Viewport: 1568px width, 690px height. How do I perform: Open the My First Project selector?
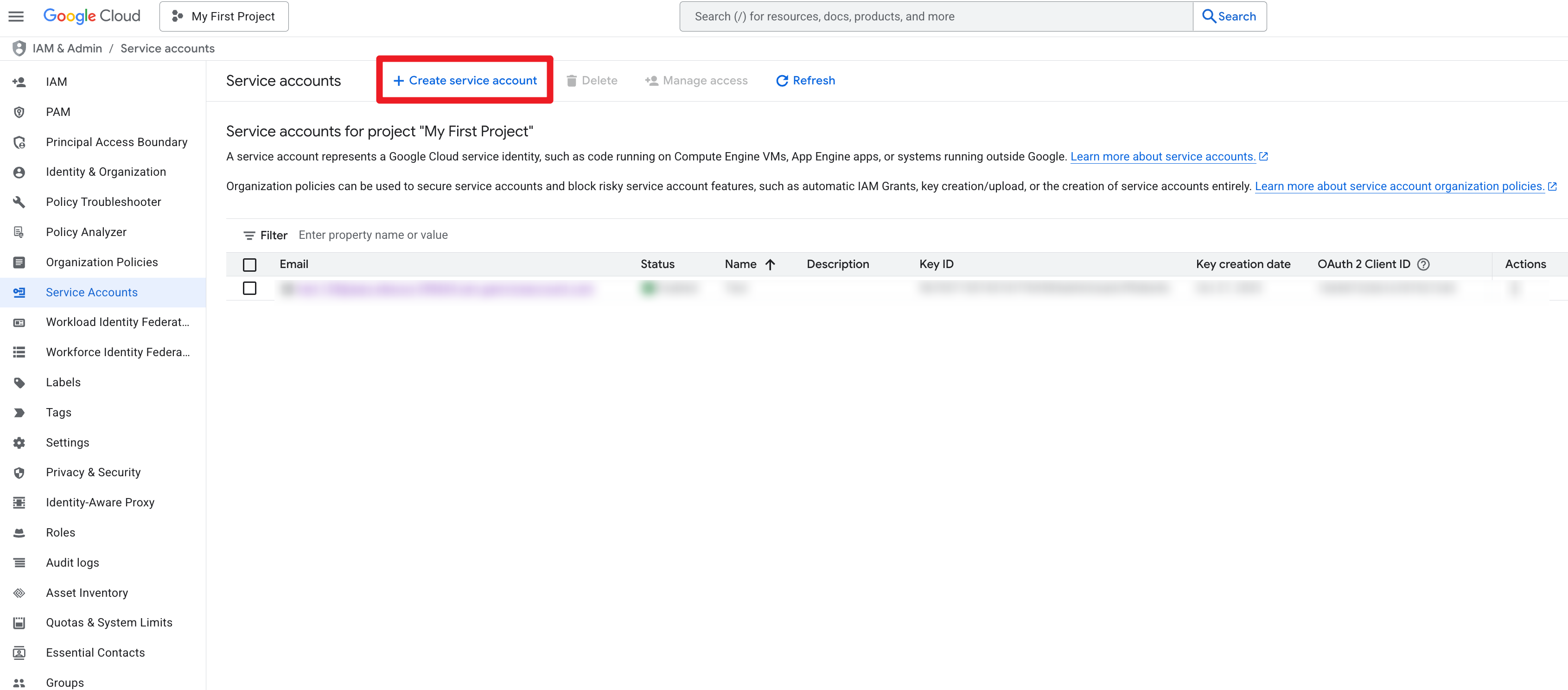224,16
